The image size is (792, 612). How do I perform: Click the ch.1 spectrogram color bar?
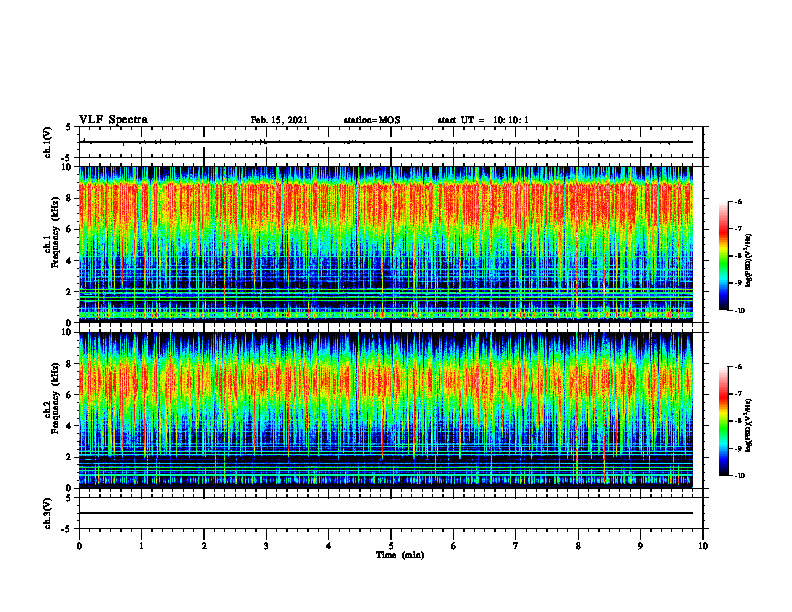[x=723, y=256]
